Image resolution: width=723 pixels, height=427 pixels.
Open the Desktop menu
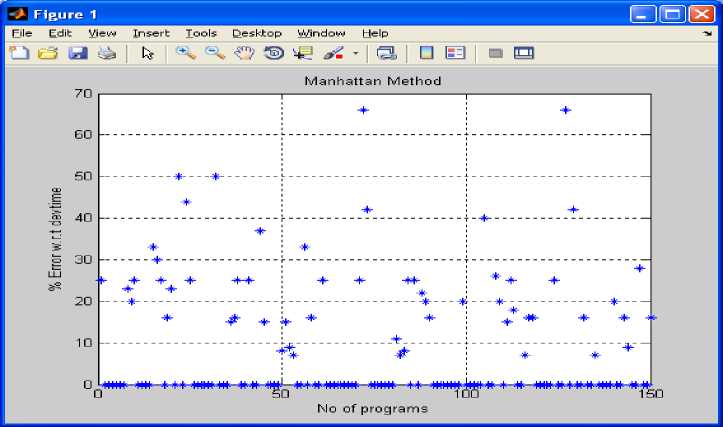tap(257, 33)
